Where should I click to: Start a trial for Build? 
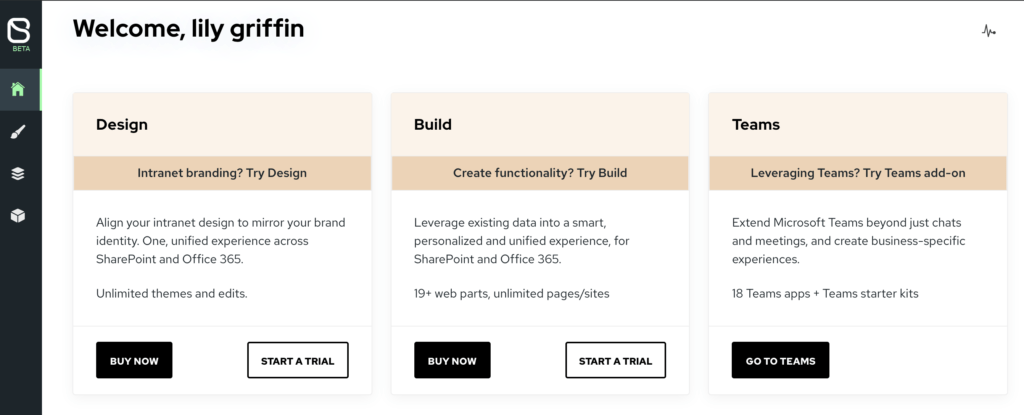click(615, 360)
